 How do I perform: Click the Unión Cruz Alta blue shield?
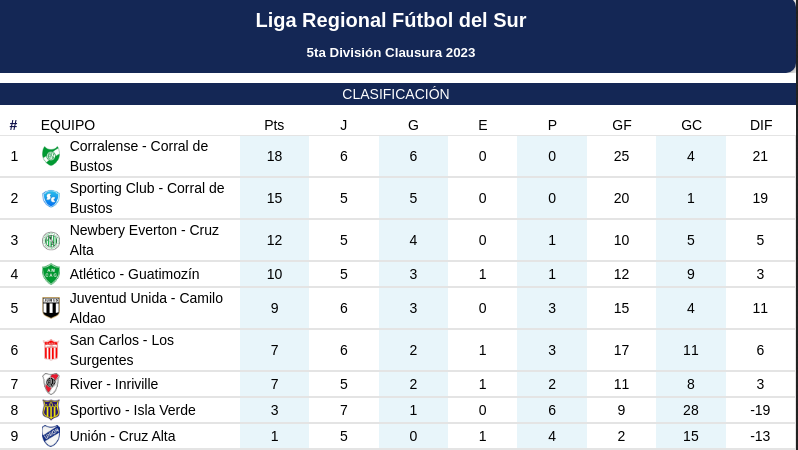51,436
